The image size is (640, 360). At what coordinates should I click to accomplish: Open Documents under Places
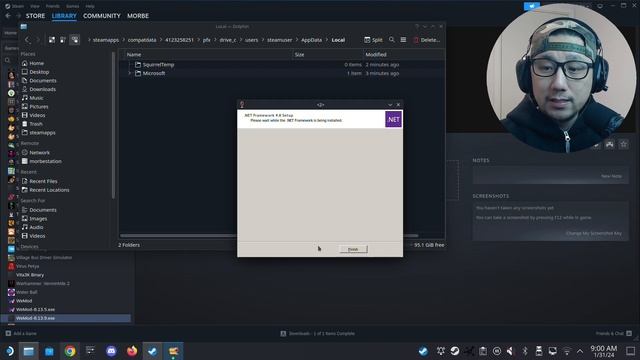click(39, 80)
